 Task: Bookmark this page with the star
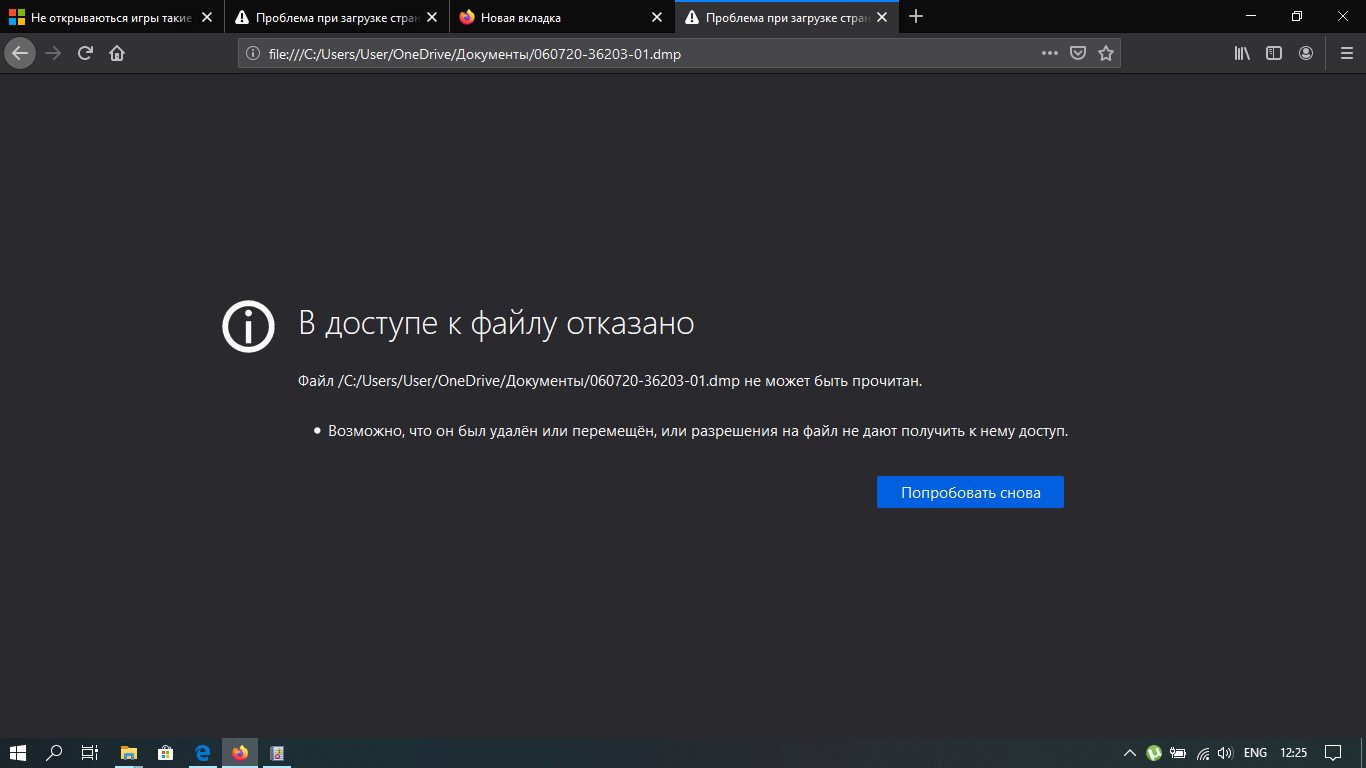1106,53
